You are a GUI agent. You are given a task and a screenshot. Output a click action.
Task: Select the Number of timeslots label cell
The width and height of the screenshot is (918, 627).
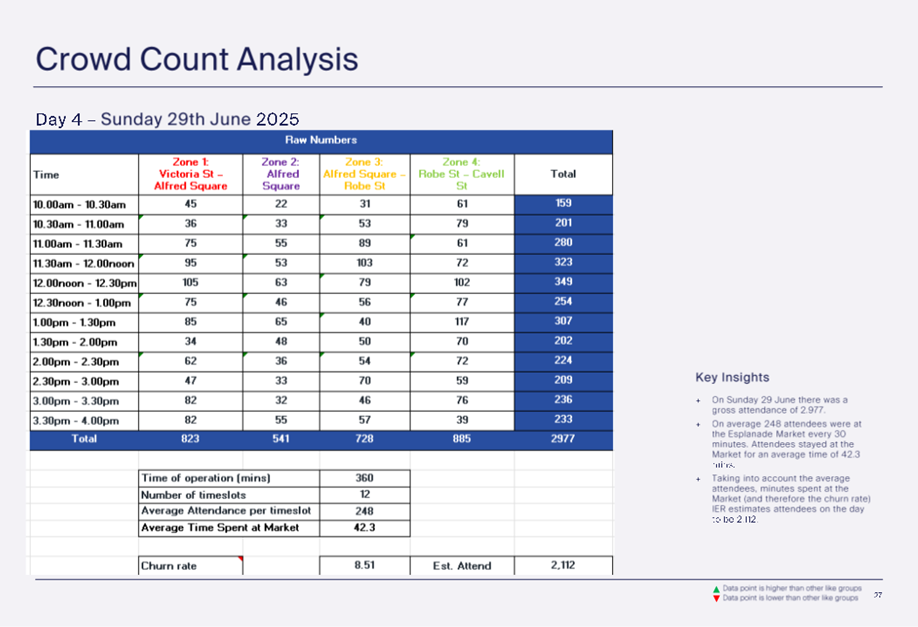coord(228,495)
